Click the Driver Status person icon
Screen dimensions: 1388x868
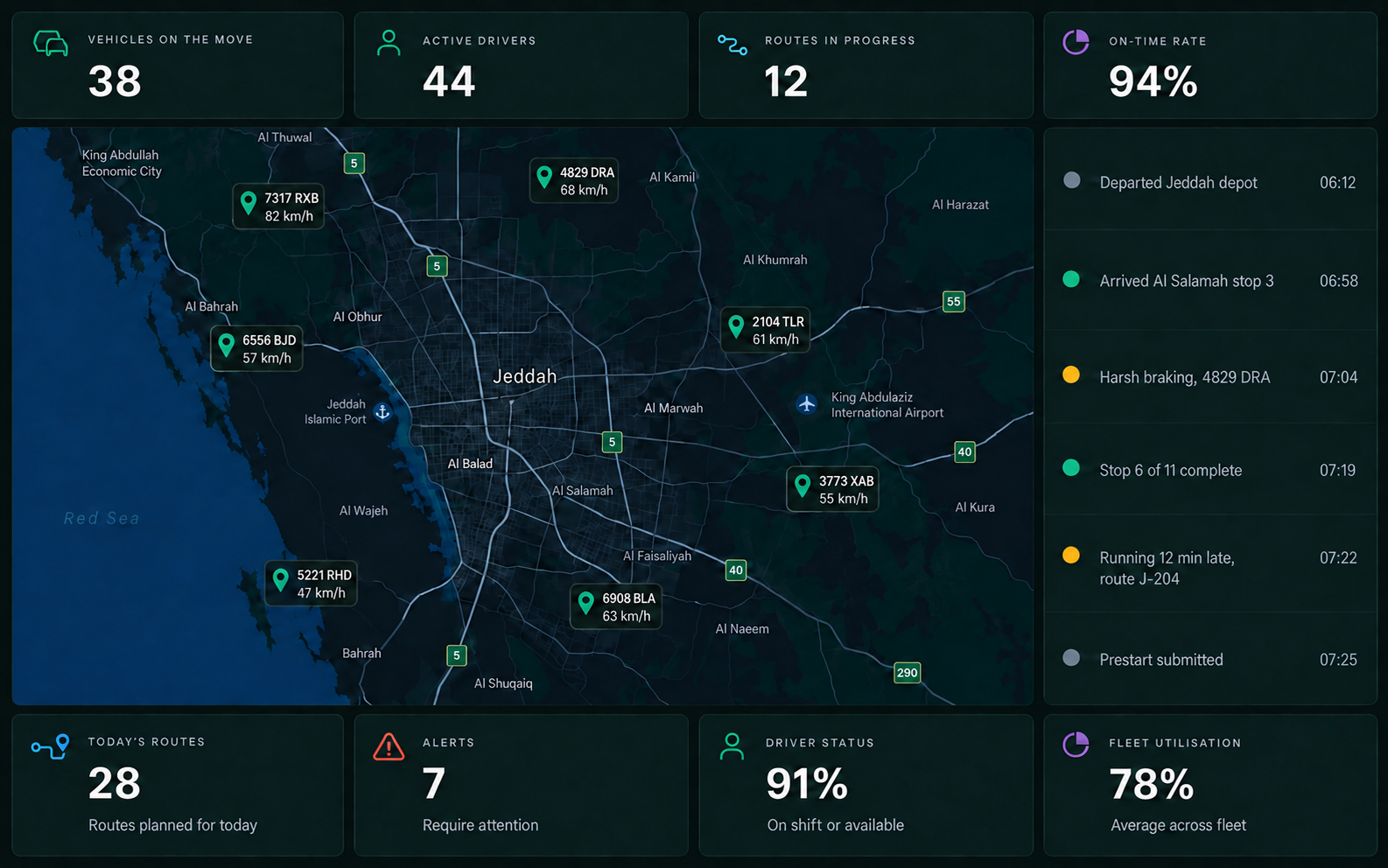point(732,746)
